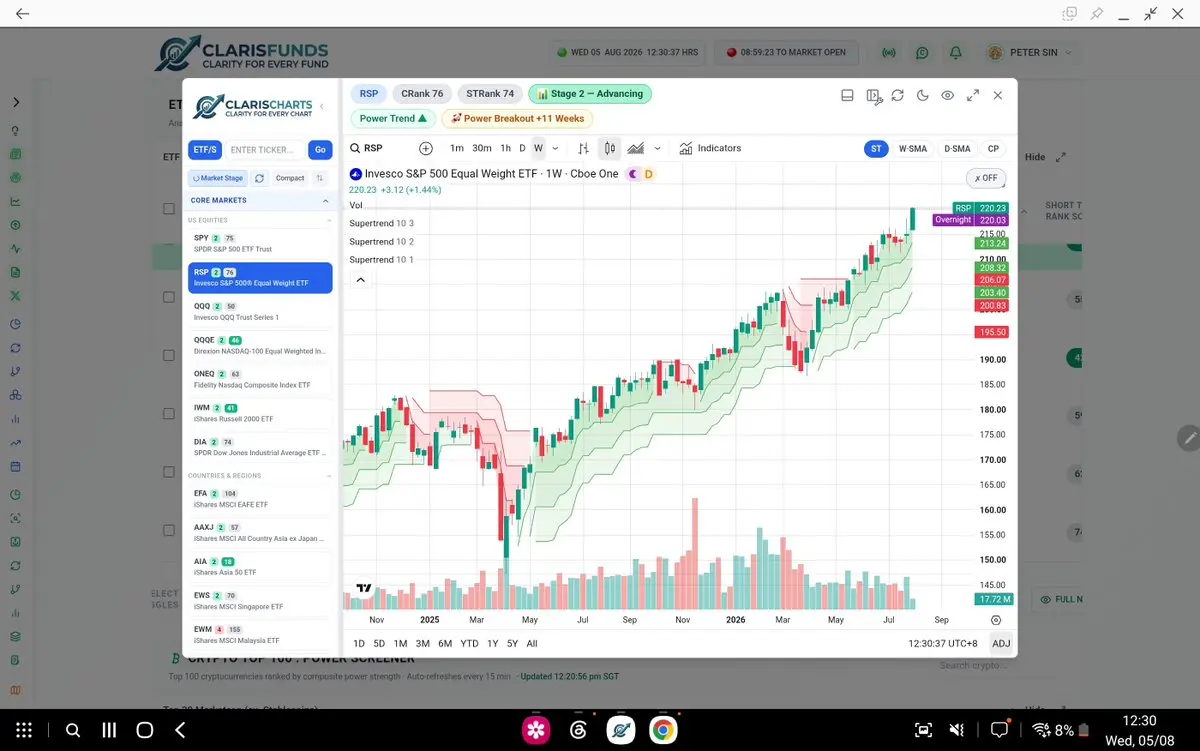1200x751 pixels.
Task: Click the Stage 2 — Advancing badge
Action: coord(590,94)
